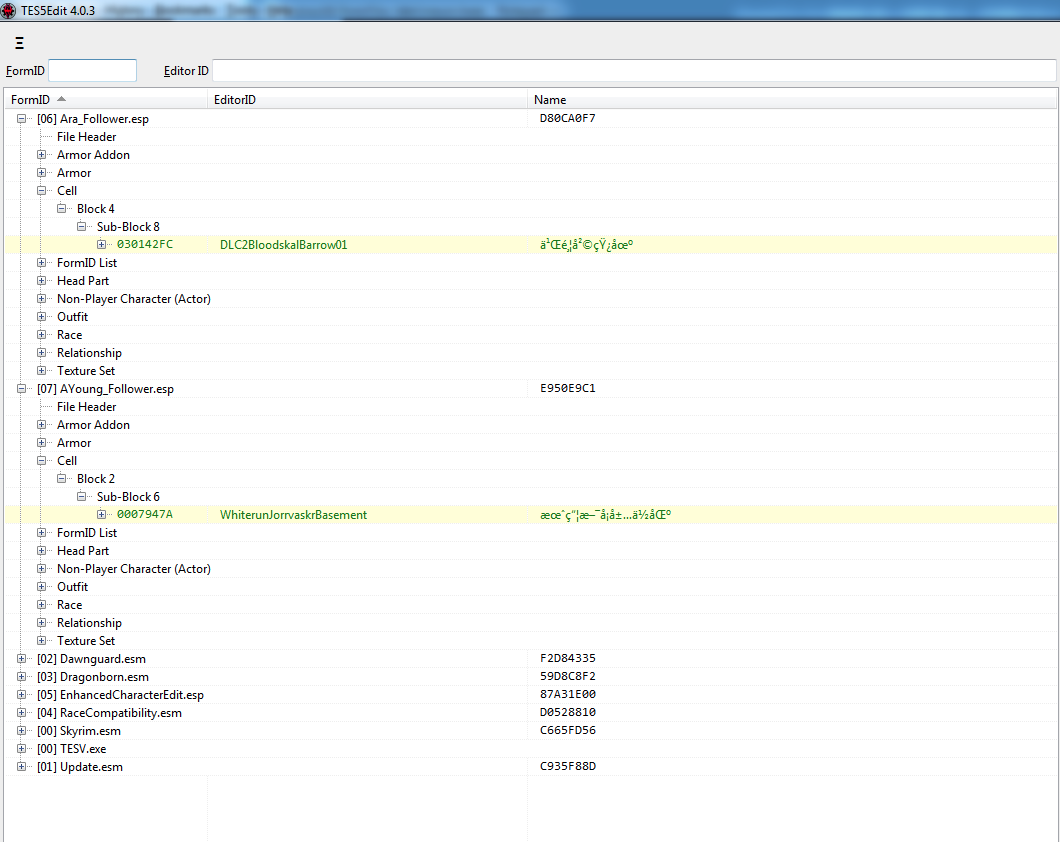Viewport: 1060px width, 842px height.
Task: Expand the [02] Dawnguard.esm node
Action: [22, 658]
